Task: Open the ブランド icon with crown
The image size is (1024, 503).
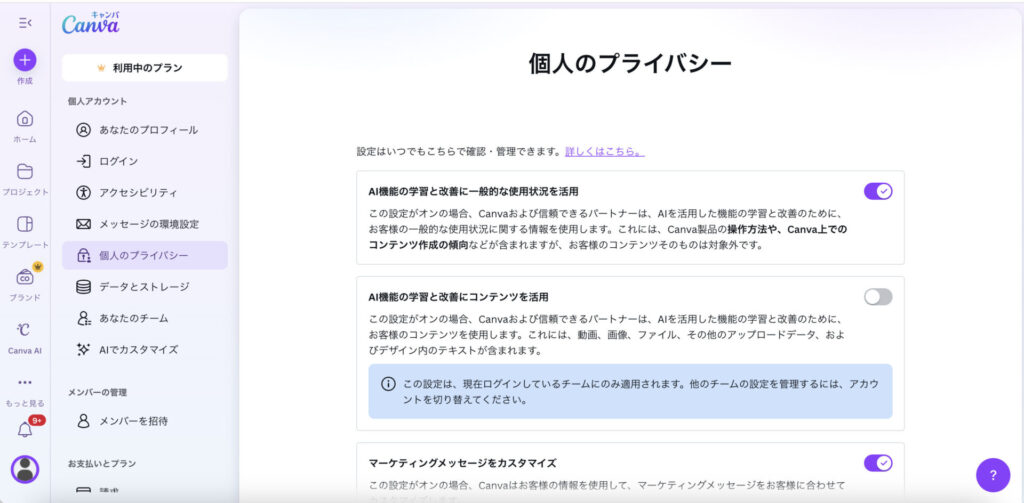Action: [25, 277]
